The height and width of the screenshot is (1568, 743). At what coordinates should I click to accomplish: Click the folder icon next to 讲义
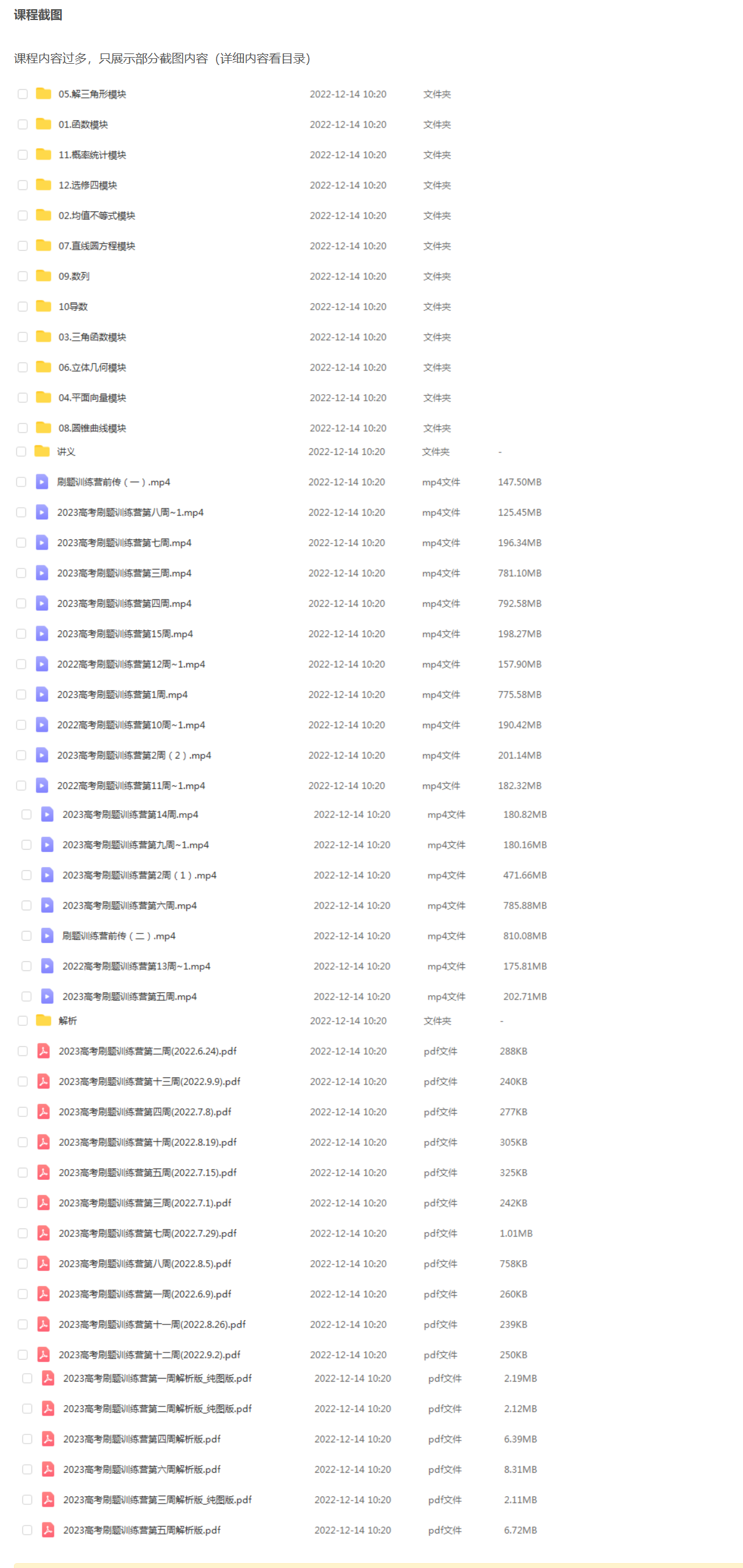42,451
